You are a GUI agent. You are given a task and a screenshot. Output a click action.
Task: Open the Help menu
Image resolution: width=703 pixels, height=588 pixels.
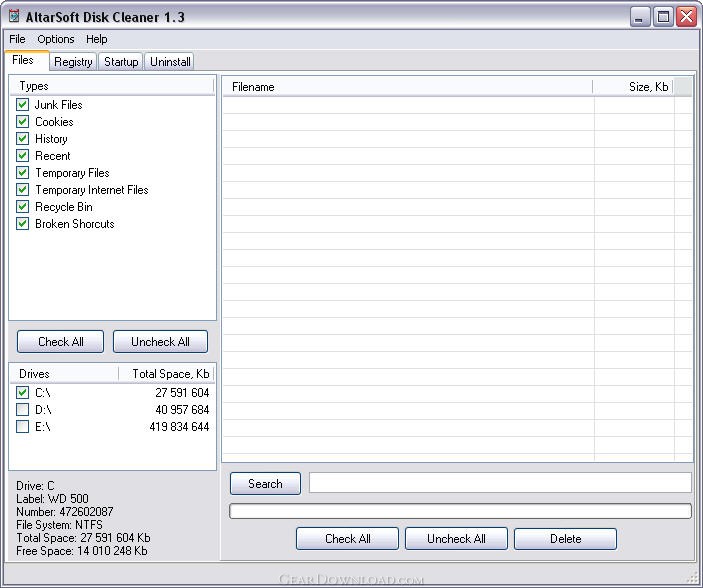96,39
